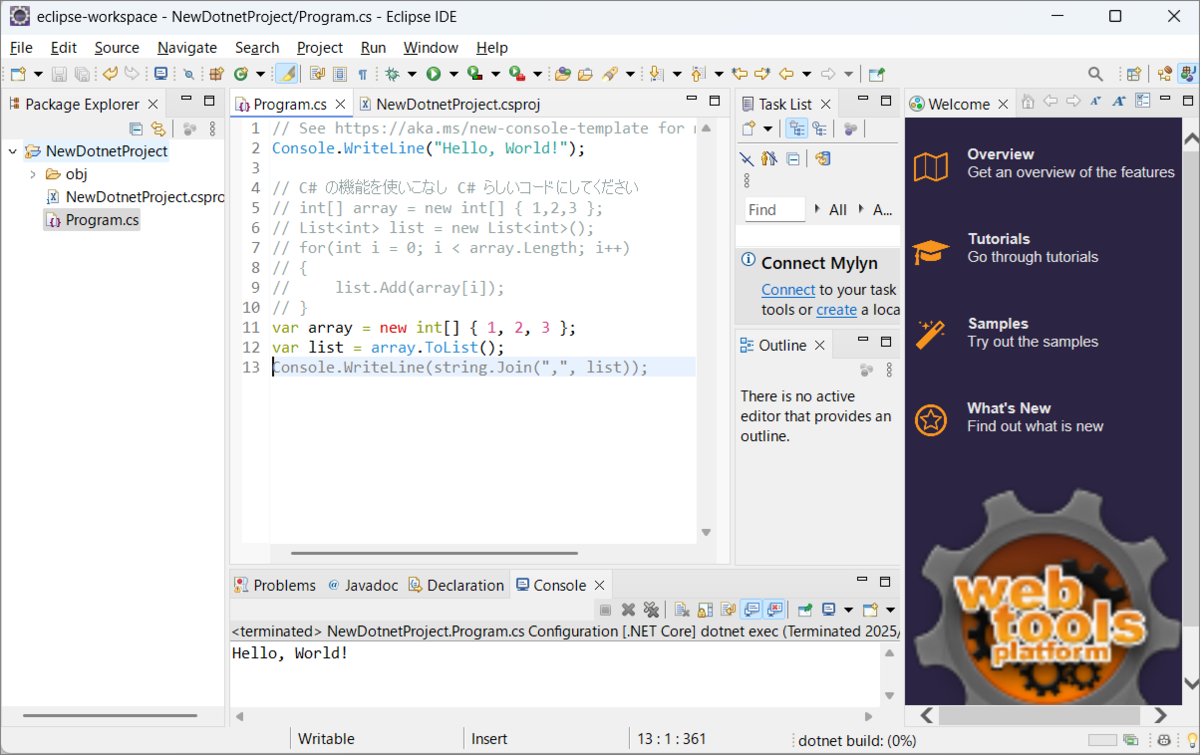Open Display Selected Console dropdown arrow

point(848,610)
